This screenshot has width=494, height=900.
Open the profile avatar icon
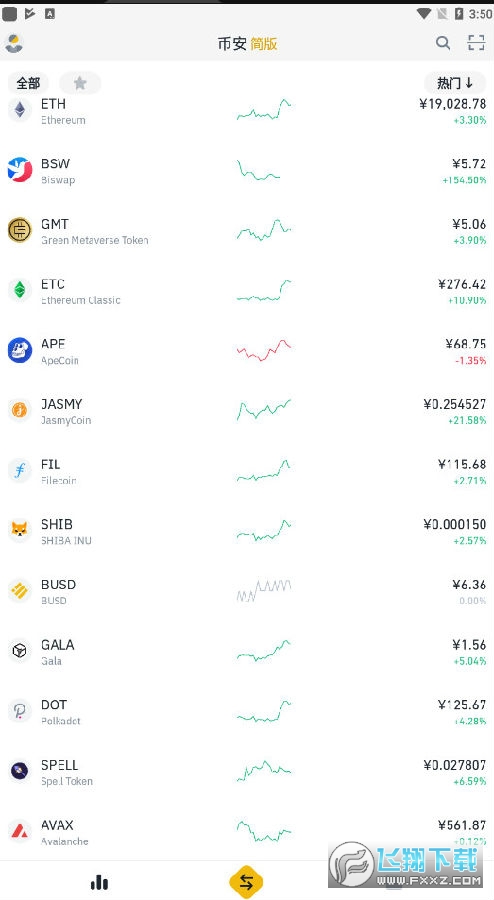pos(14,44)
